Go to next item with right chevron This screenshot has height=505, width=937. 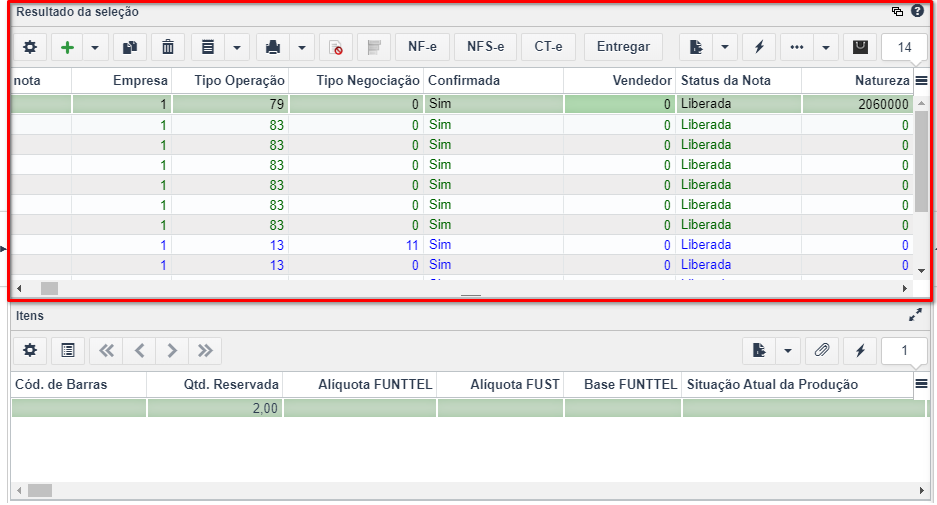pyautogui.click(x=172, y=351)
